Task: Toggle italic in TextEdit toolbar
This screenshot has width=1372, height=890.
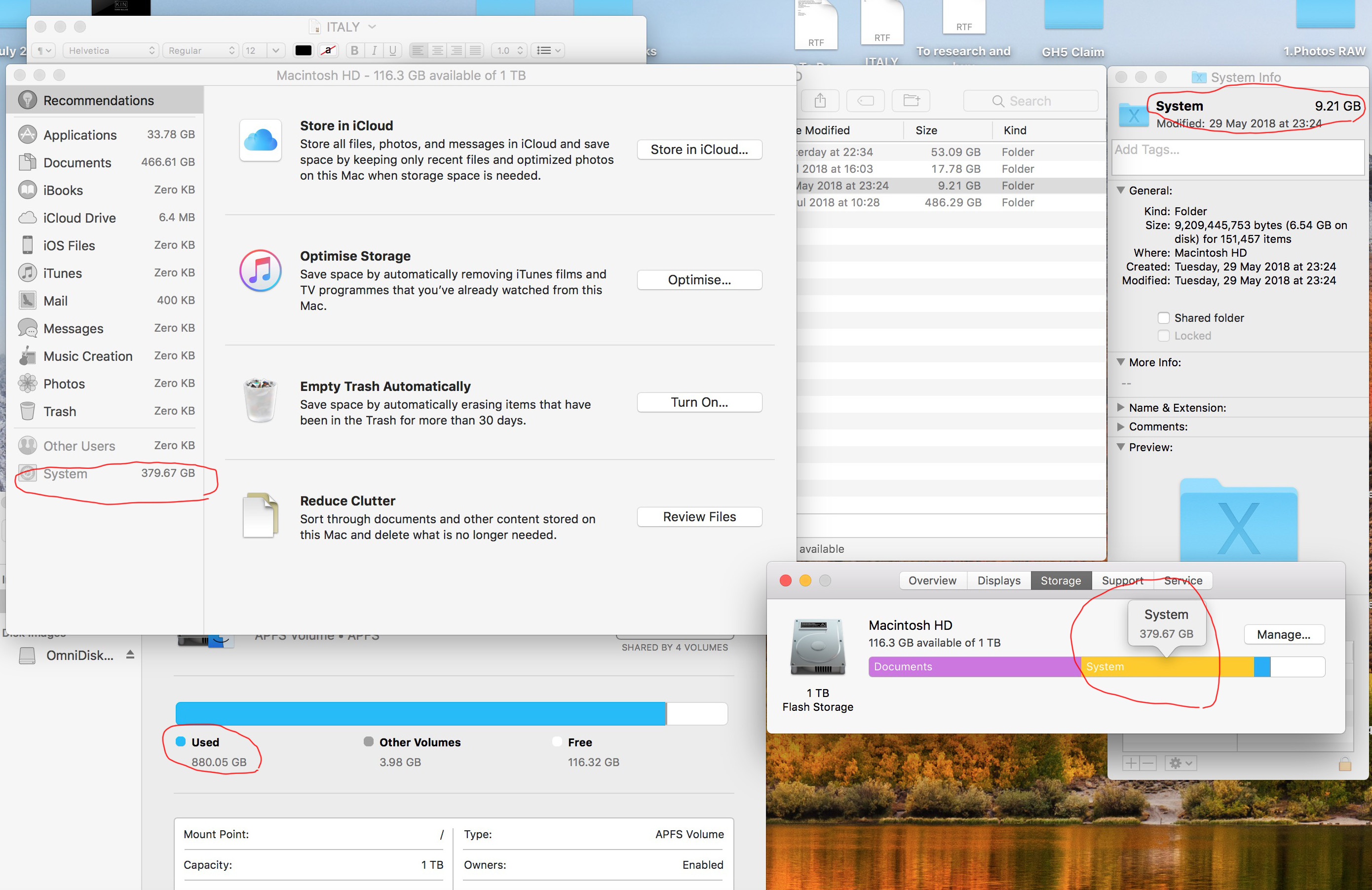Action: coord(374,51)
